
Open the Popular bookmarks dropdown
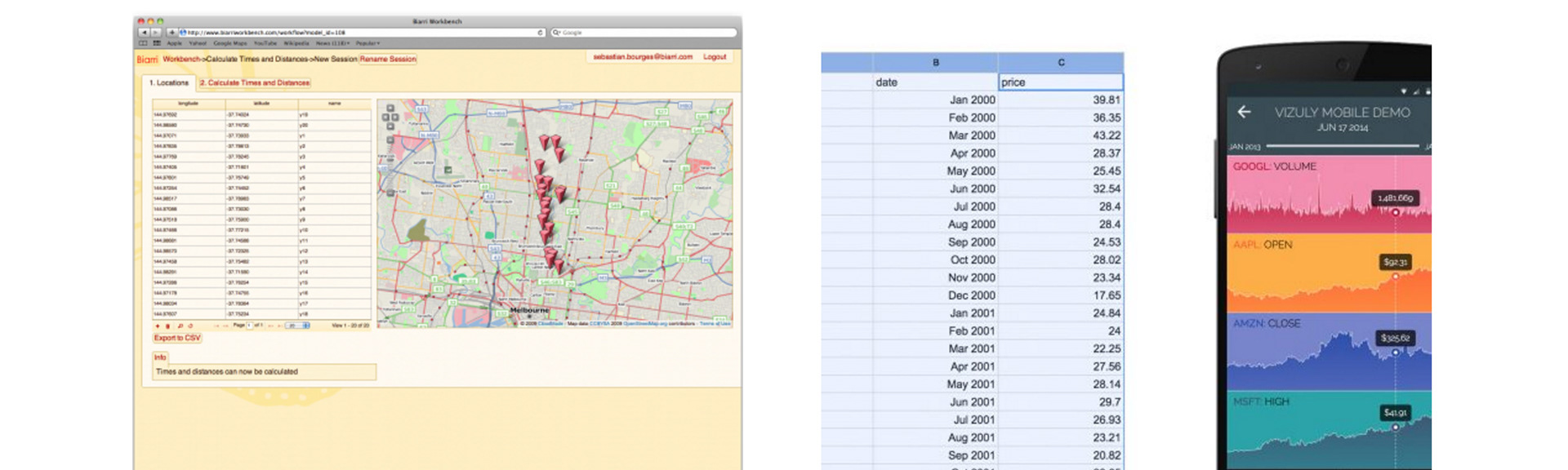point(367,43)
